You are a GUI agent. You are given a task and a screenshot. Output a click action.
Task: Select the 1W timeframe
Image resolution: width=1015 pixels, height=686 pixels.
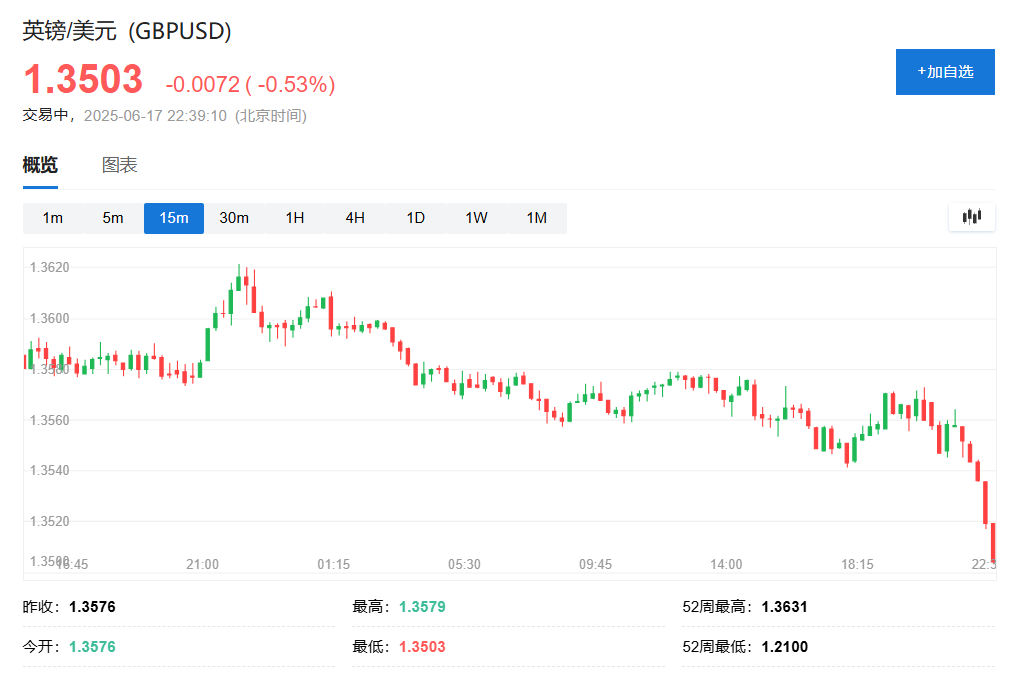click(476, 218)
